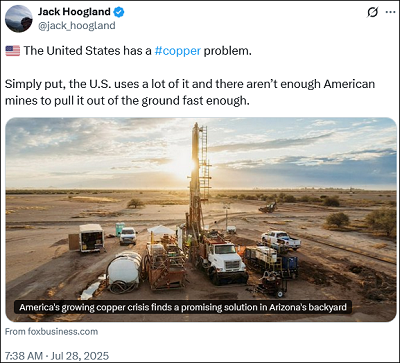Click the US flag emoji
400x363 pixels.
13,51
